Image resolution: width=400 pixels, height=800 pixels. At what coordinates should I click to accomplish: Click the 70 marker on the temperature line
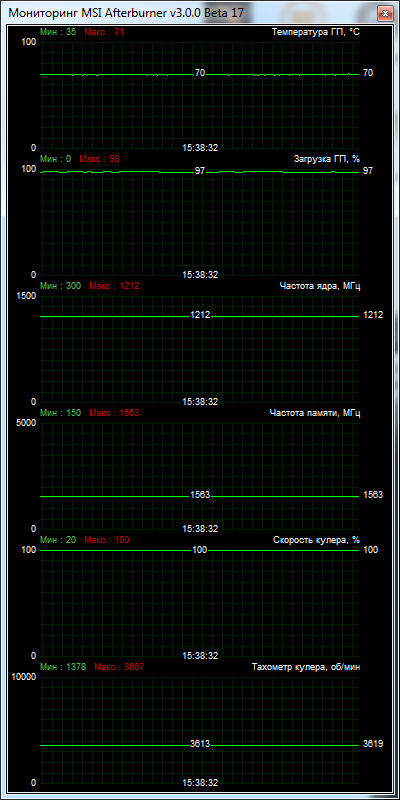coord(200,73)
